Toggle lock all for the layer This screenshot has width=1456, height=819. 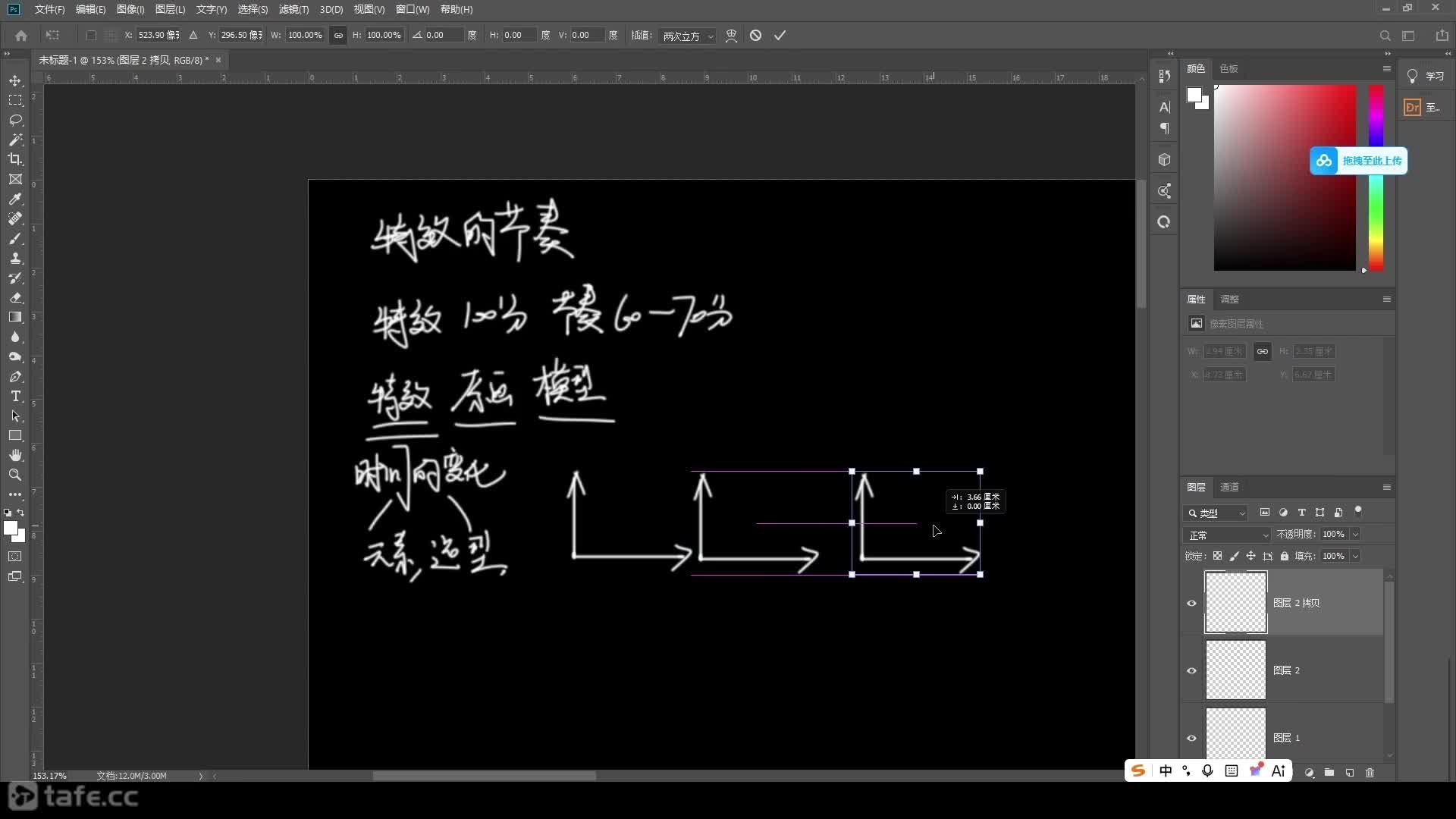tap(1284, 556)
